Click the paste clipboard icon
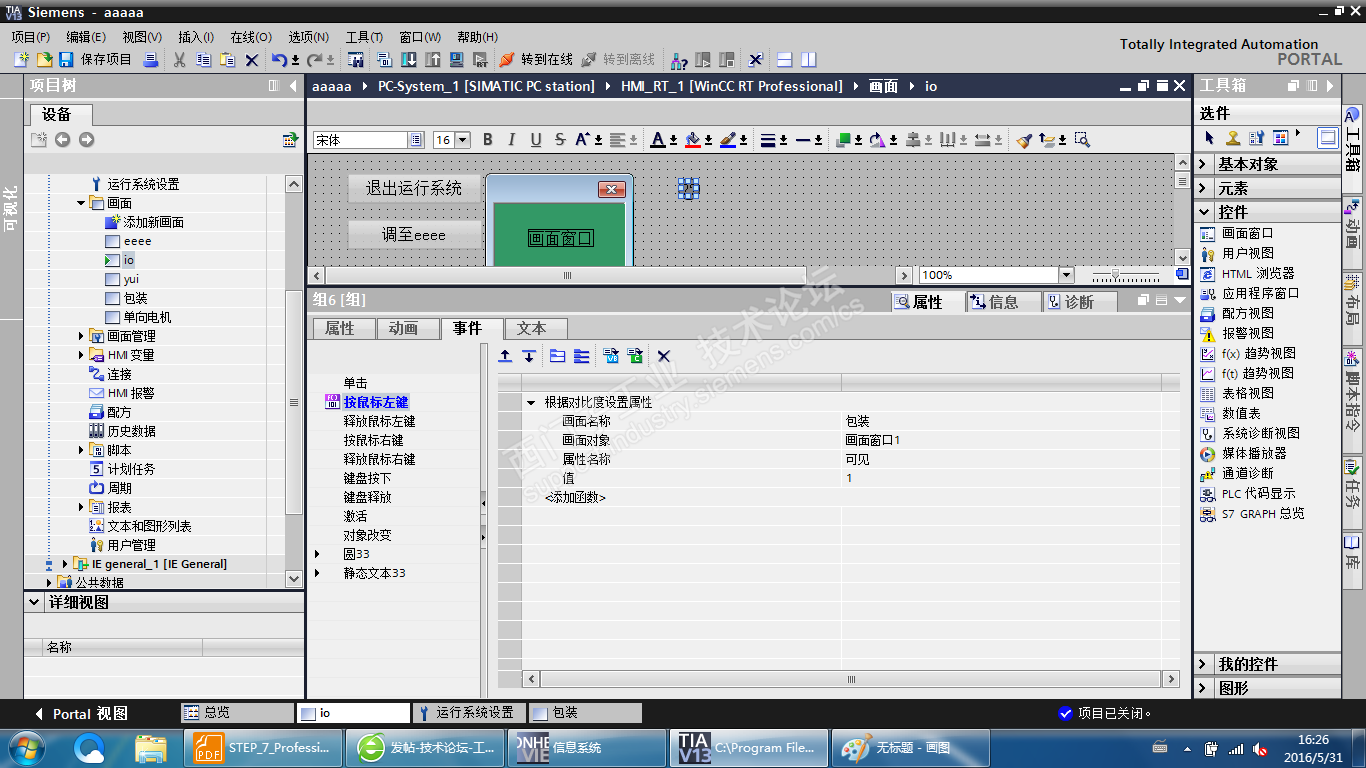The height and width of the screenshot is (768, 1366). pos(228,60)
